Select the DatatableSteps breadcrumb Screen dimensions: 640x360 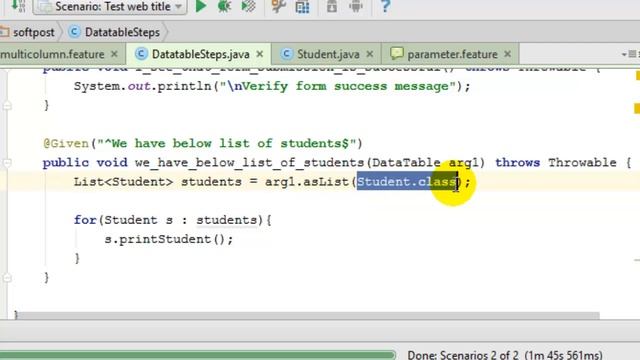115,32
